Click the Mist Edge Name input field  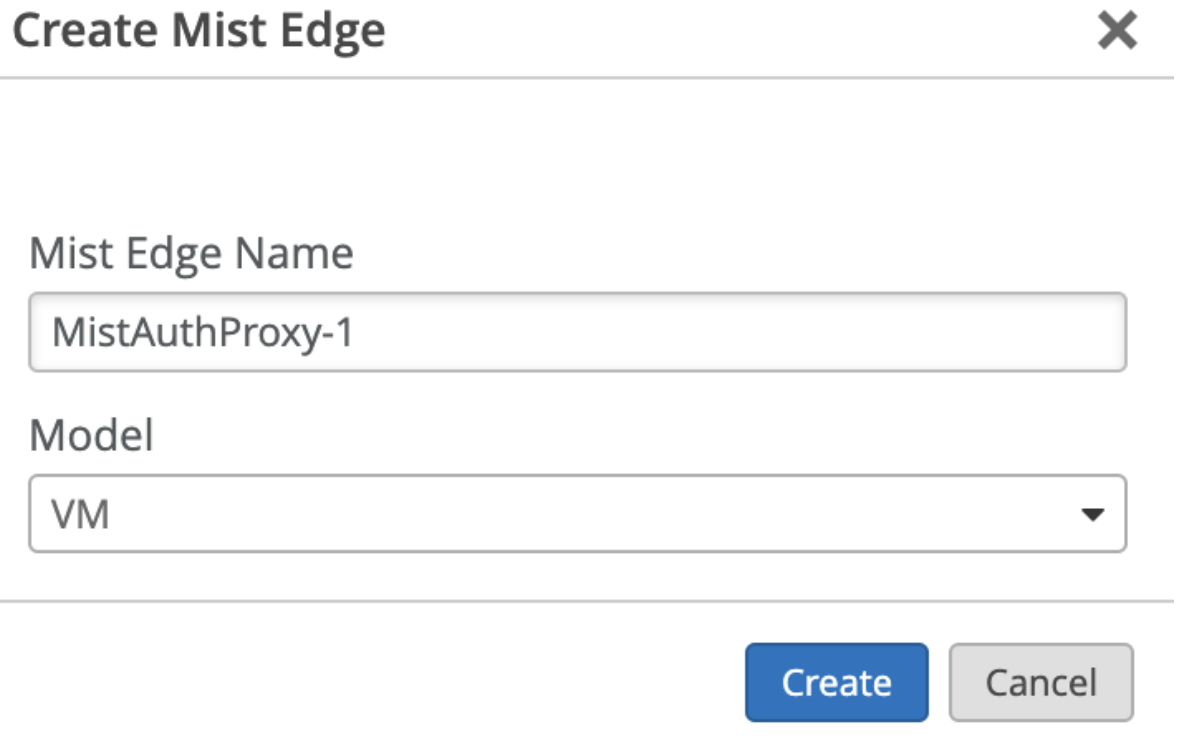pyautogui.click(x=577, y=332)
